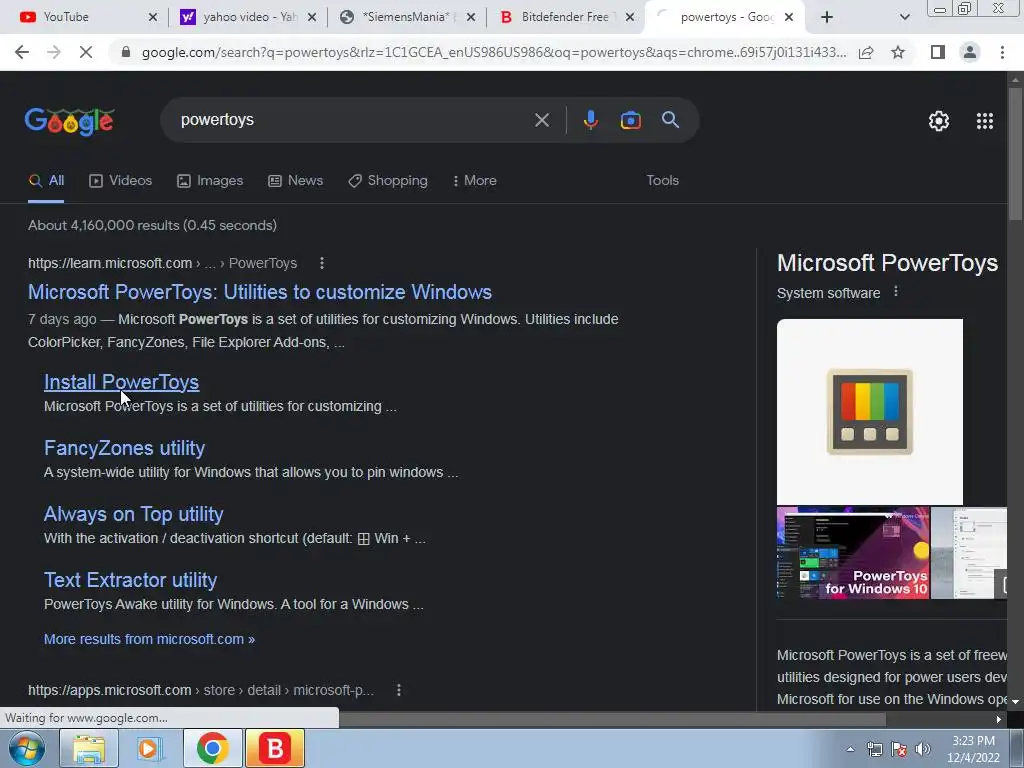Viewport: 1024px width, 768px height.
Task: Open More results from microsoft.com
Action: click(149, 639)
